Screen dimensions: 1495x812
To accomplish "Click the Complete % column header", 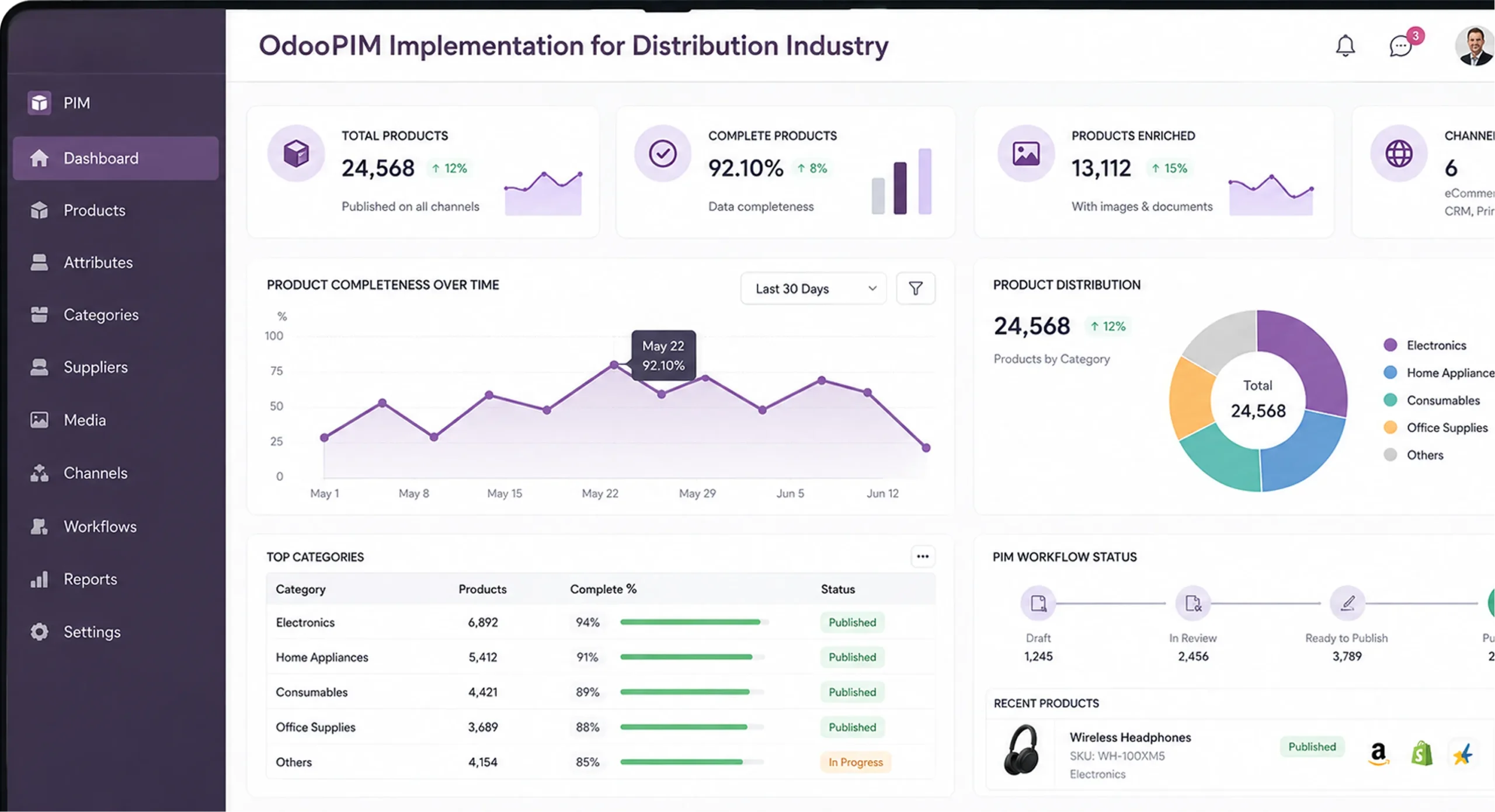I will point(603,589).
